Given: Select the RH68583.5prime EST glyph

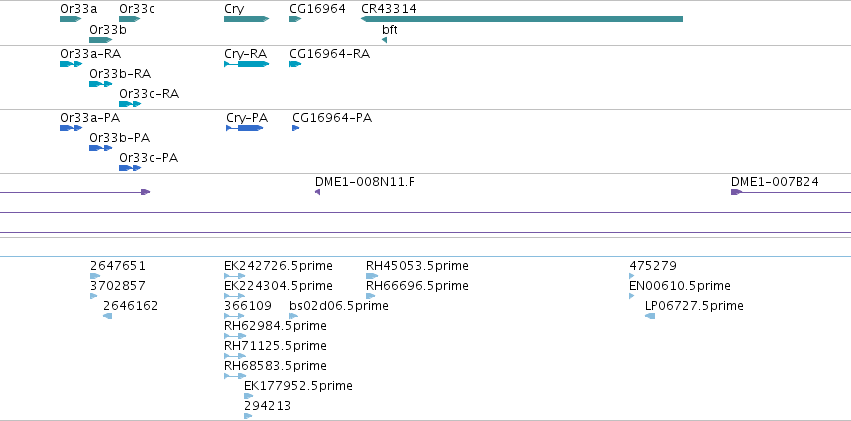Looking at the screenshot, I should [235, 376].
